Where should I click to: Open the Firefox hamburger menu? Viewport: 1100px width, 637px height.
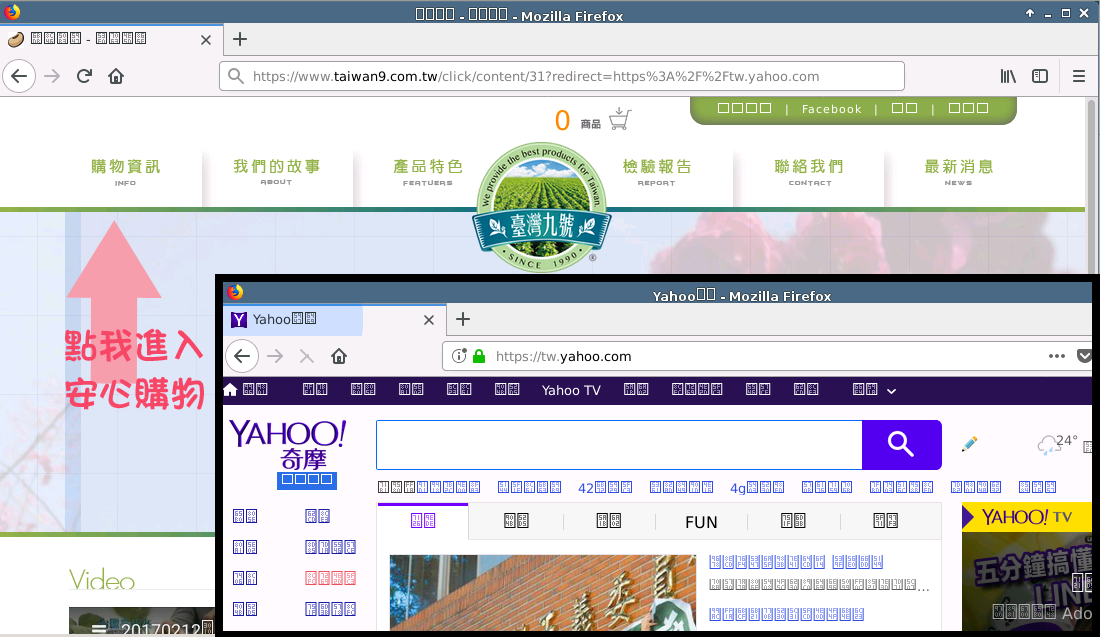[x=1079, y=76]
